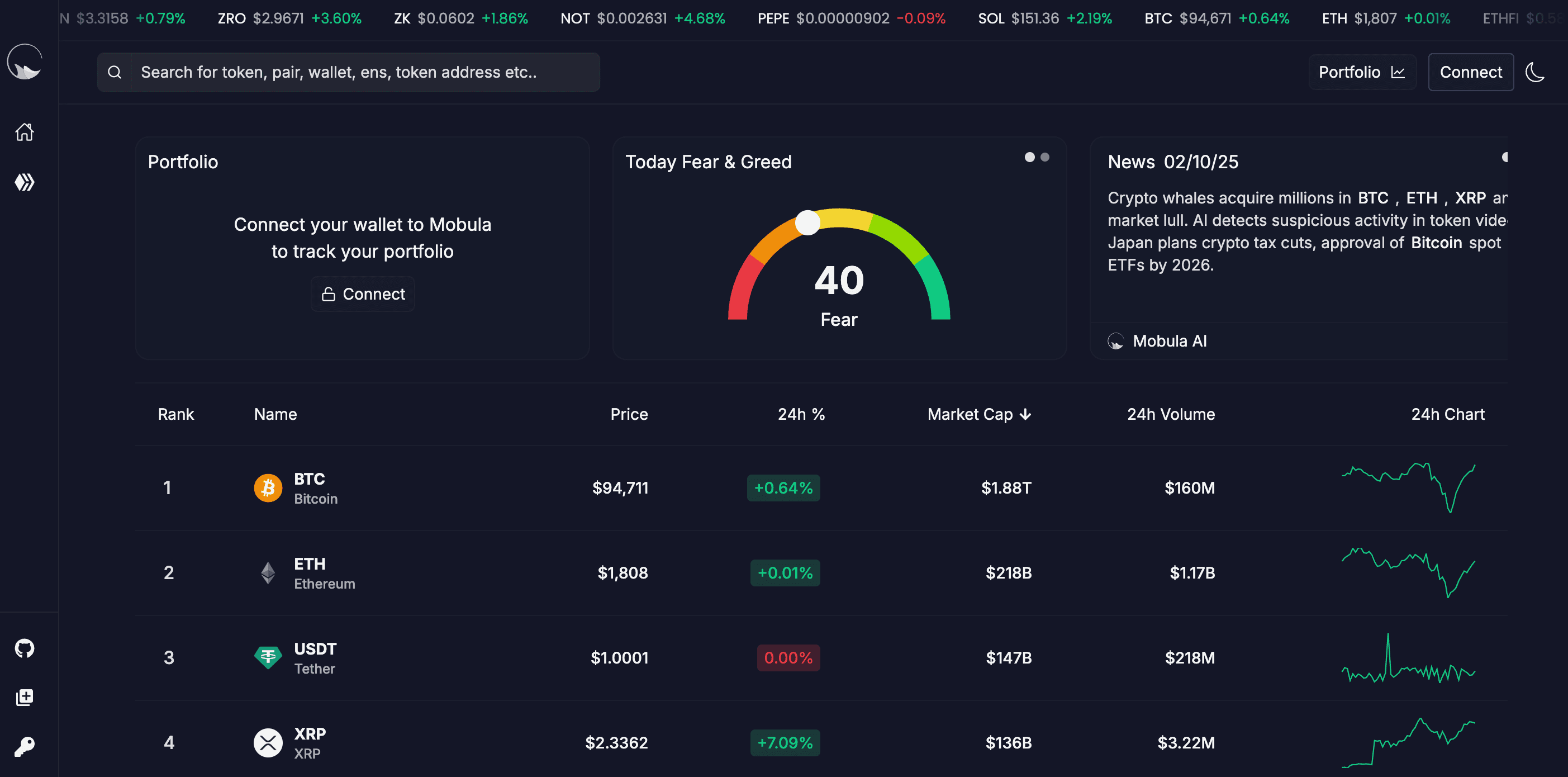
Task: Switch to second Fear & Greed slide dot
Action: click(x=1045, y=157)
